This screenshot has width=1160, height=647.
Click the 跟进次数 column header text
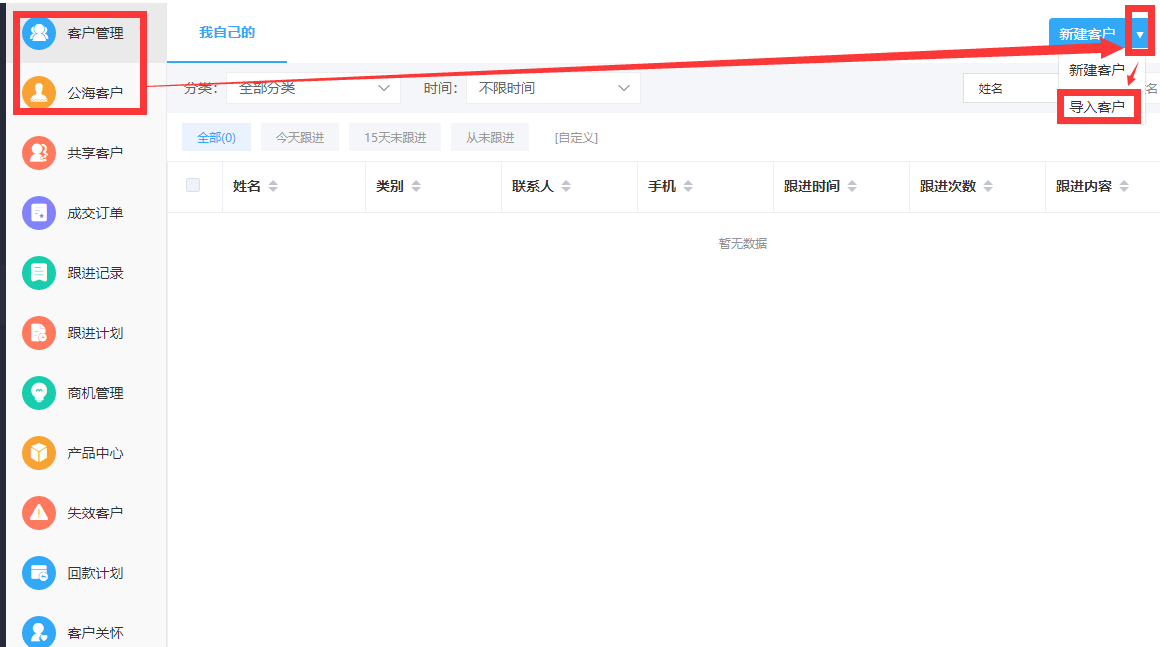click(948, 186)
